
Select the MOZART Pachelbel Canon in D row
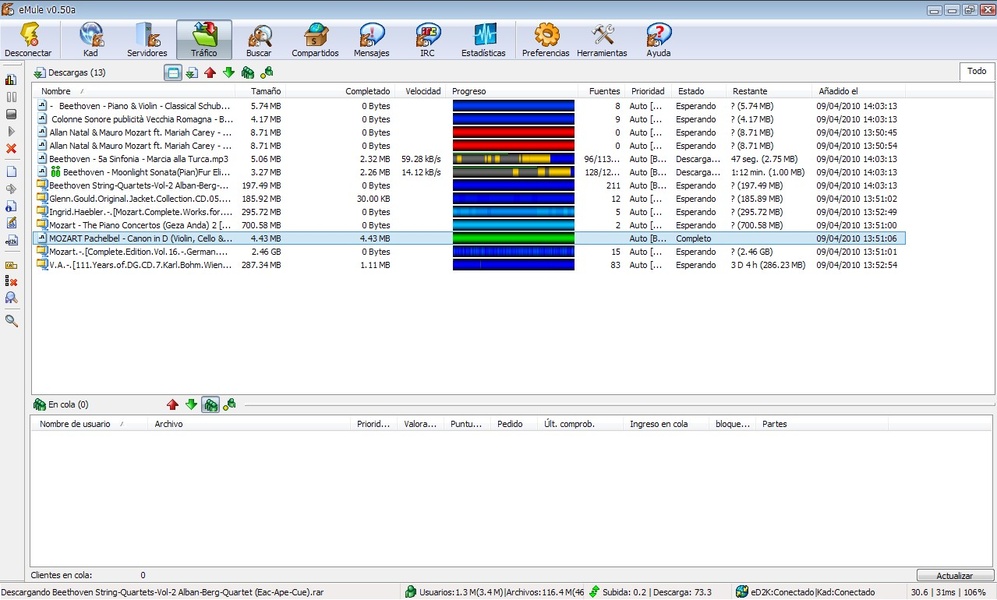coord(140,239)
